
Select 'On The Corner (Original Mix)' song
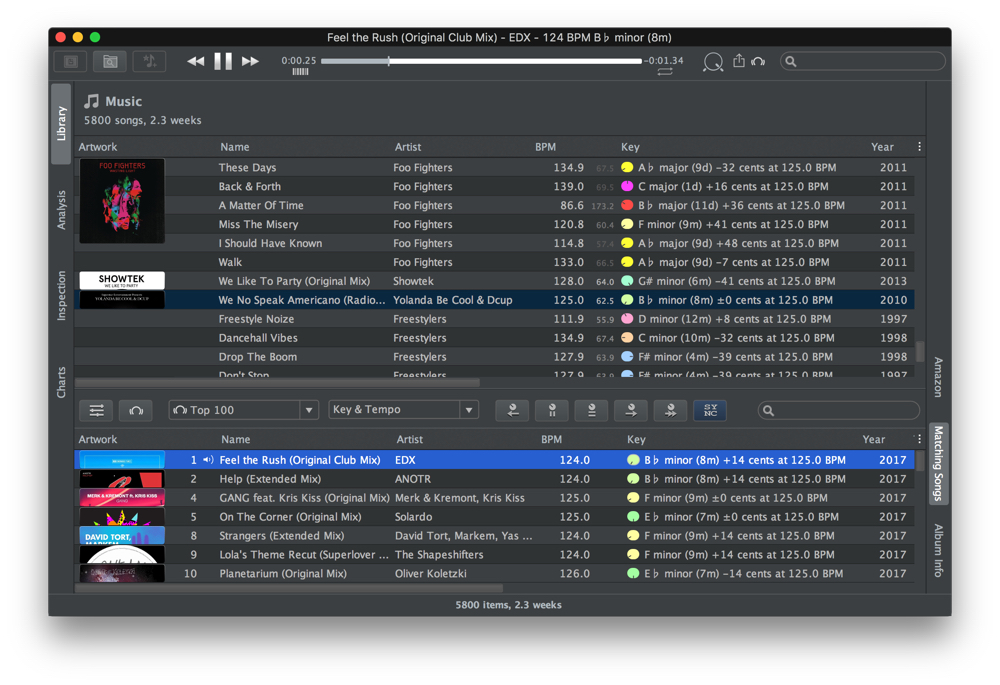(x=494, y=517)
